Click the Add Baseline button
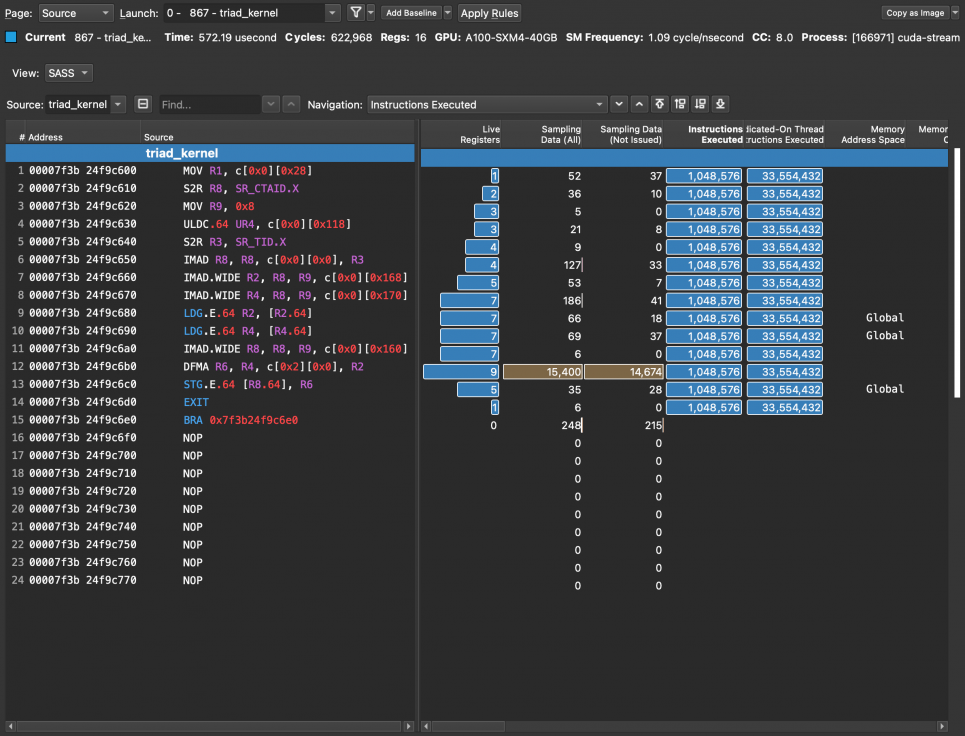Image resolution: width=965 pixels, height=736 pixels. pos(411,13)
